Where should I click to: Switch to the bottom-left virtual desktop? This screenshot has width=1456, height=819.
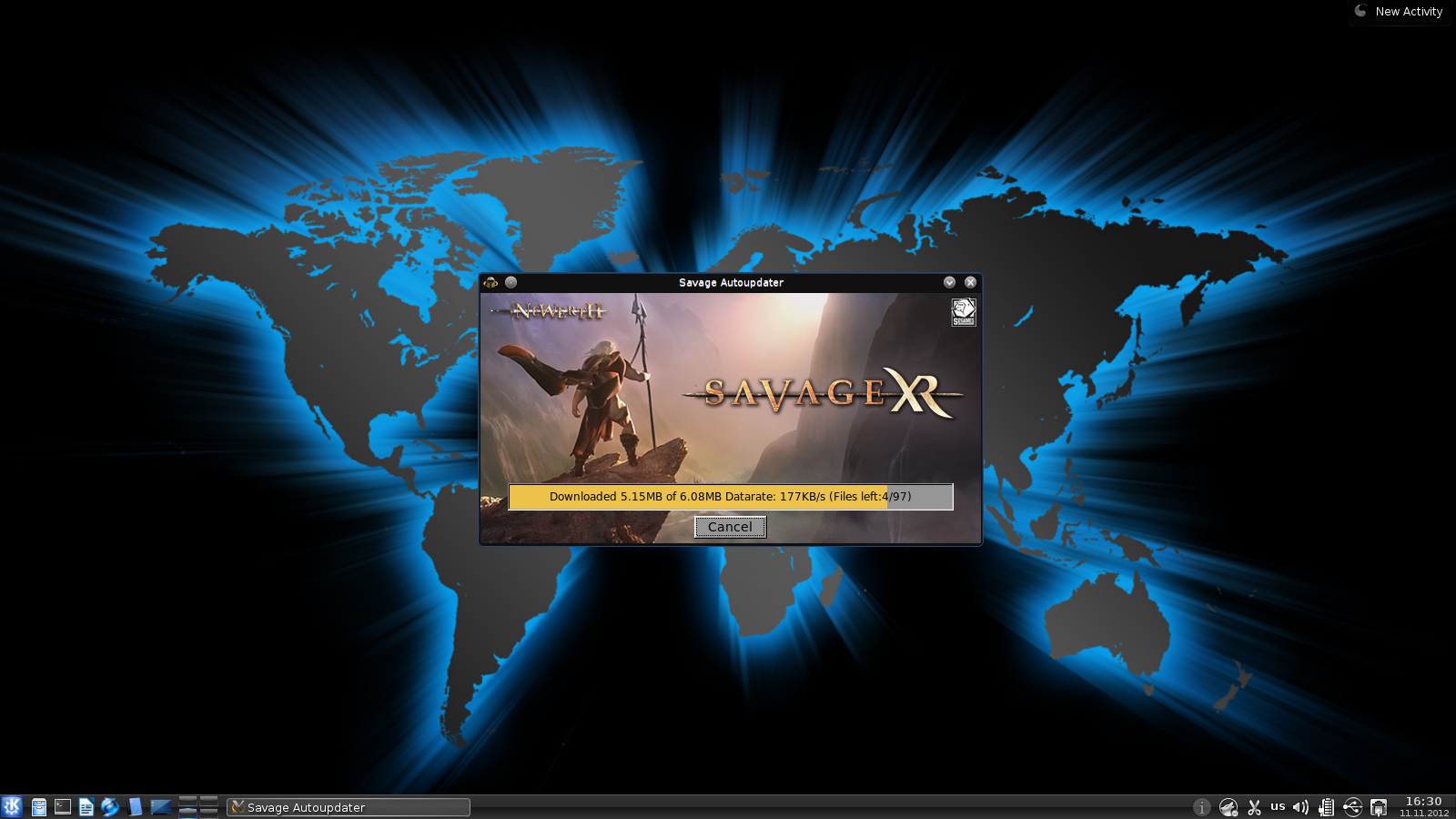187,813
